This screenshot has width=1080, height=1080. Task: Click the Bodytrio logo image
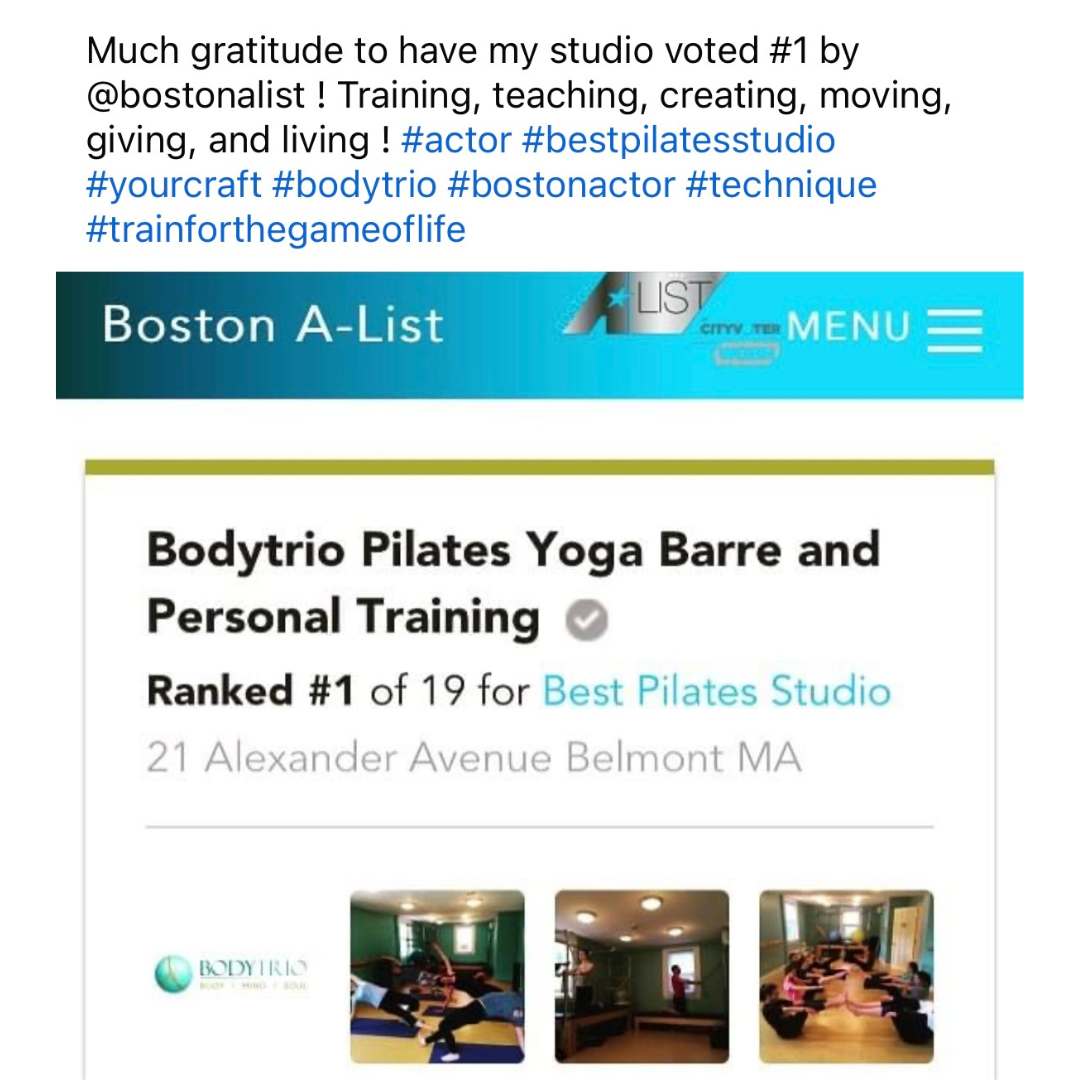231,973
